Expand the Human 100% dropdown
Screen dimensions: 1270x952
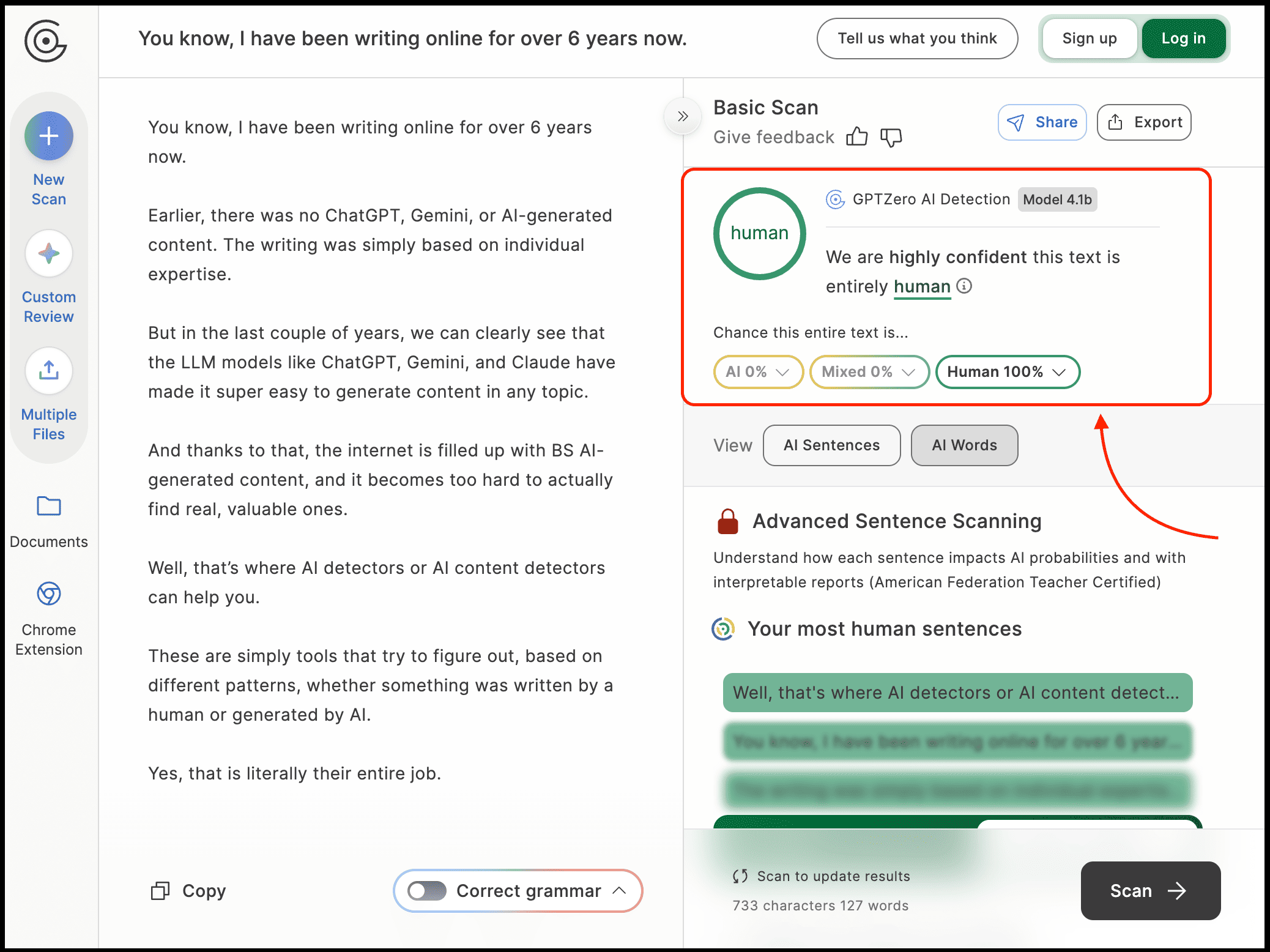point(1008,372)
